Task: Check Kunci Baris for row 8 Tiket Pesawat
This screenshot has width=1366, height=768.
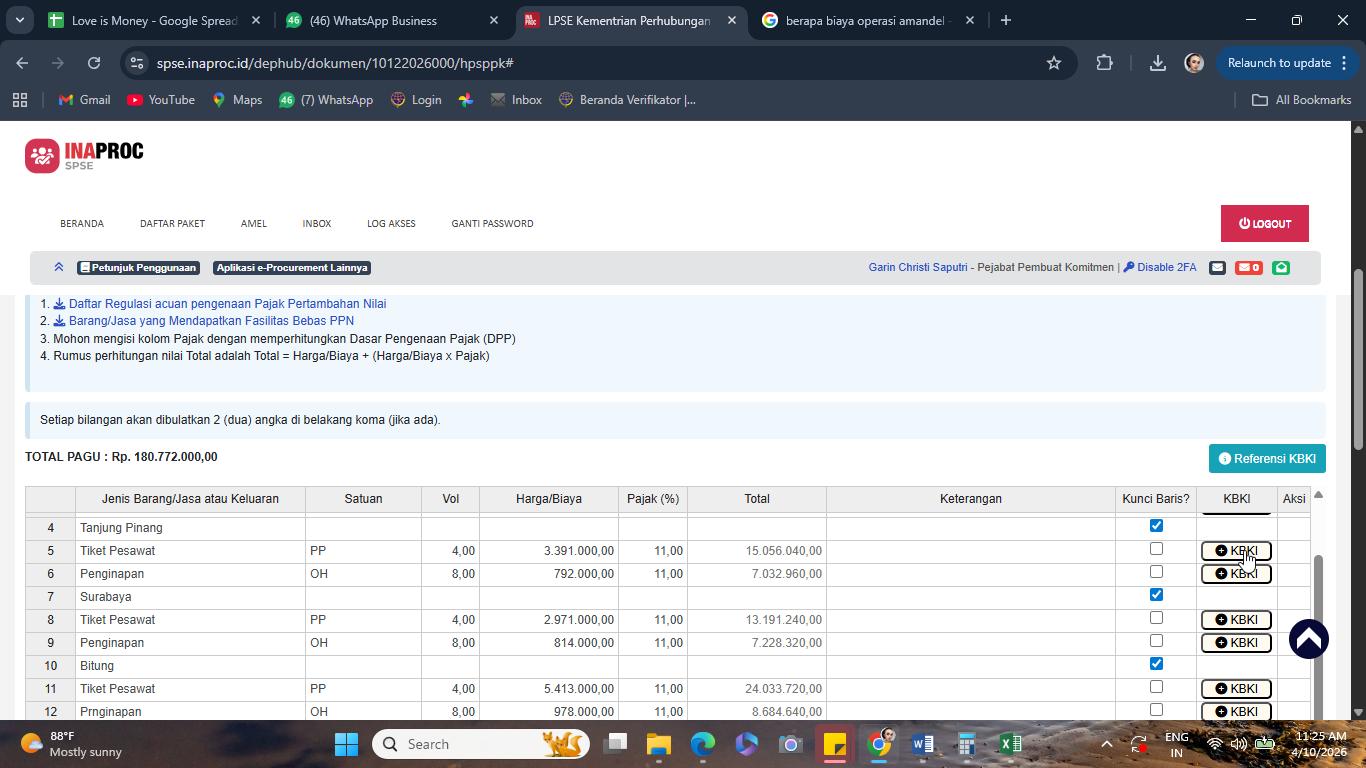Action: pos(1156,618)
